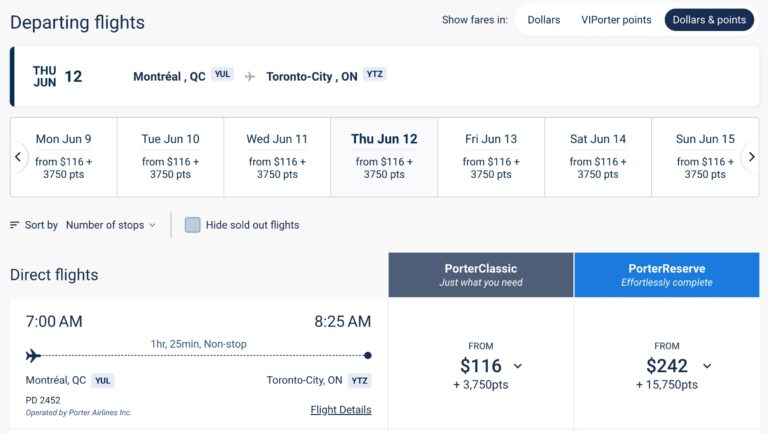This screenshot has width=768, height=434.
Task: Click the next dates right arrow
Action: pyautogui.click(x=751, y=157)
